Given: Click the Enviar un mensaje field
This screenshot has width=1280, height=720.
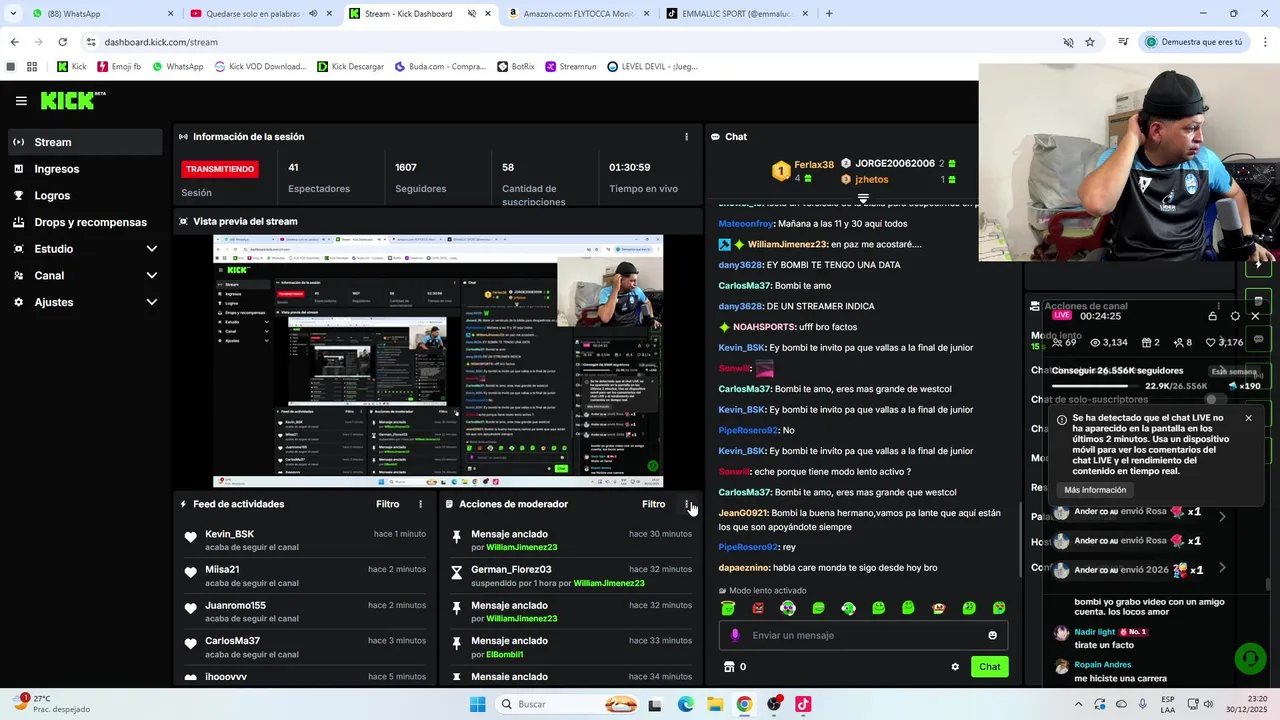Looking at the screenshot, I should pos(864,635).
